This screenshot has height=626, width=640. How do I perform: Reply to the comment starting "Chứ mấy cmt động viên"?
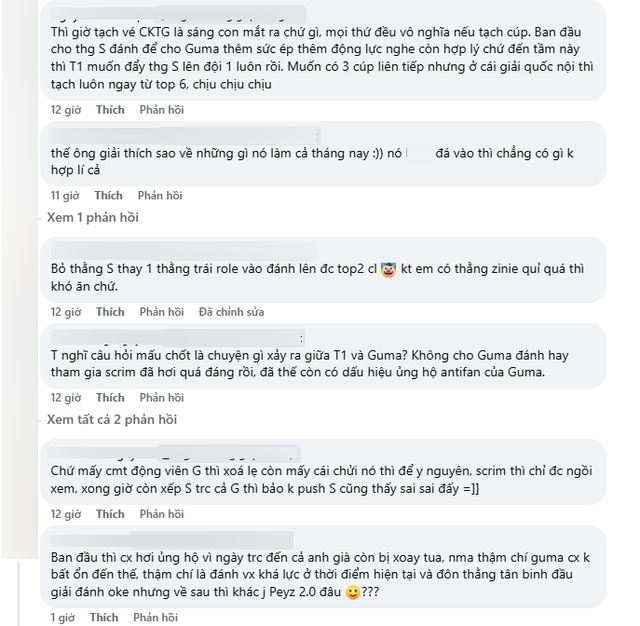161,514
